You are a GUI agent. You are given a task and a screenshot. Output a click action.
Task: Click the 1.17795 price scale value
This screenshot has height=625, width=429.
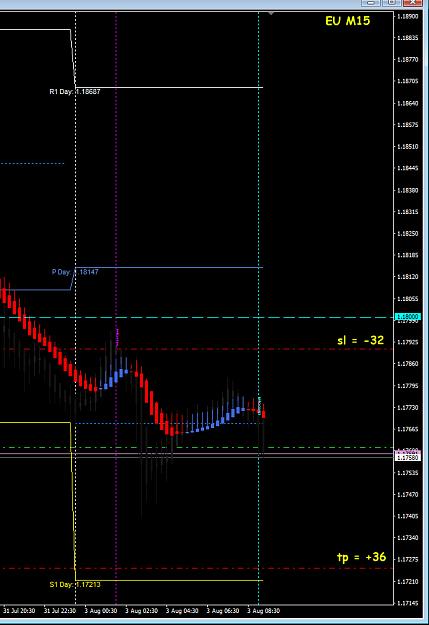pos(408,385)
